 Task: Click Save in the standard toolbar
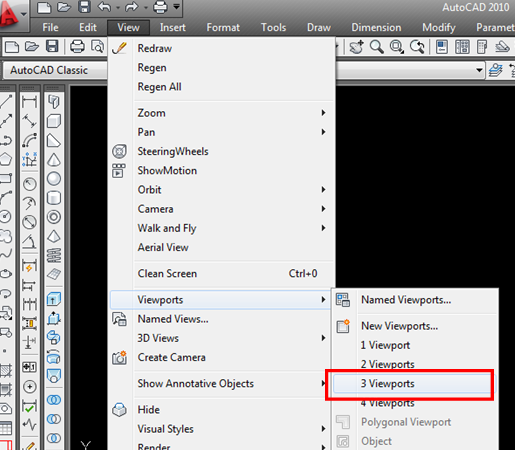52,47
